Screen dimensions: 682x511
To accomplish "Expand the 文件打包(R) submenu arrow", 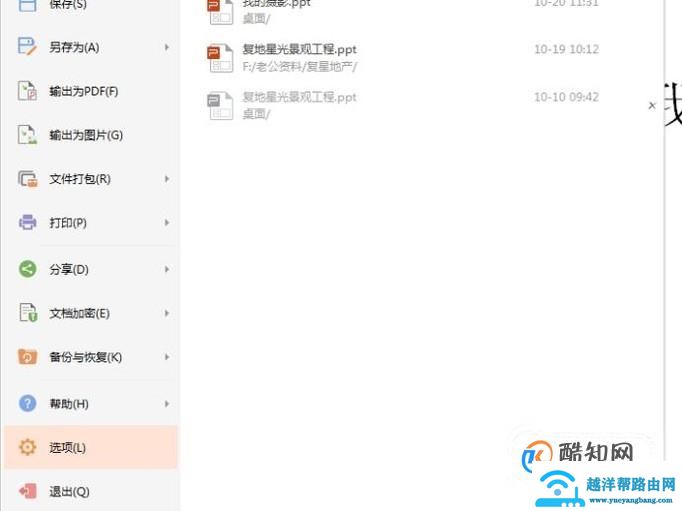I will pyautogui.click(x=167, y=179).
